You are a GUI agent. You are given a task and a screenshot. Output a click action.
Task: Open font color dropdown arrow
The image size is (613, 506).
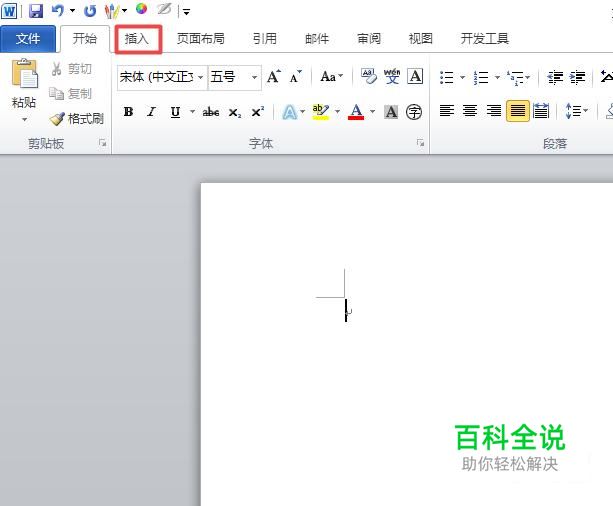[x=373, y=112]
